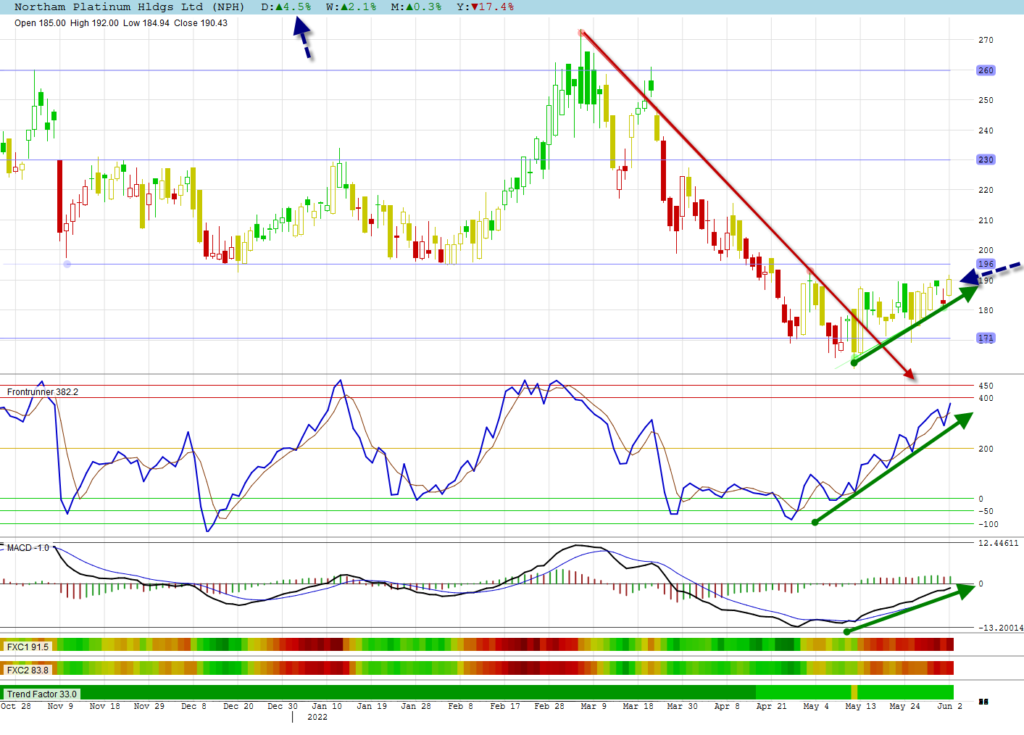Click the 'Northam Platinum Hldgs Ltd (NPH)' title
This screenshot has width=1024, height=735.
129,7
